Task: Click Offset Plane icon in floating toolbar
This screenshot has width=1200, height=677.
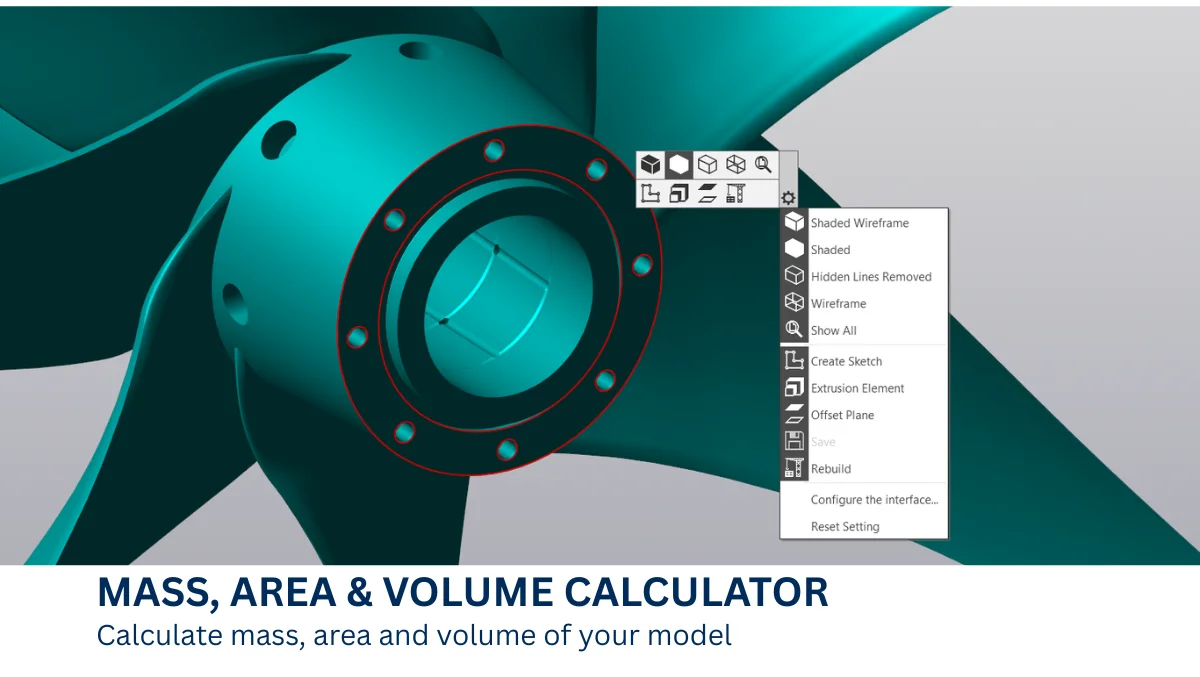Action: (x=707, y=193)
